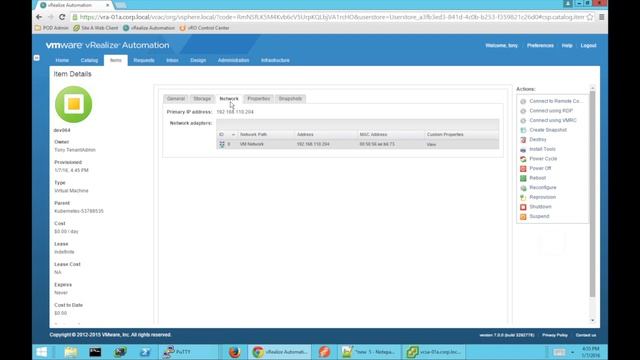Open the Chrome menu icon
Viewport: 640px width, 360px height.
(x=601, y=17)
